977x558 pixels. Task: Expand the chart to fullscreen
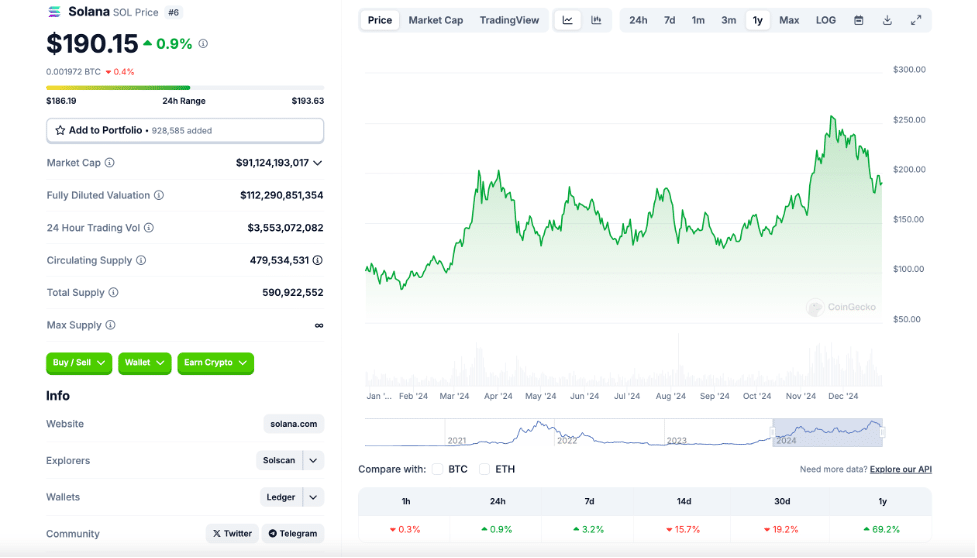(x=916, y=20)
